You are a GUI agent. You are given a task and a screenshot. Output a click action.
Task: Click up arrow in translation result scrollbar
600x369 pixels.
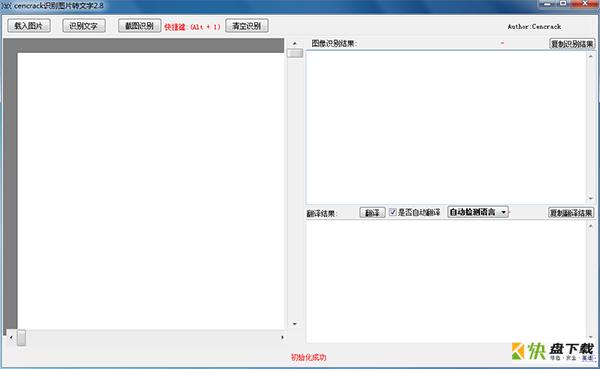click(x=591, y=226)
